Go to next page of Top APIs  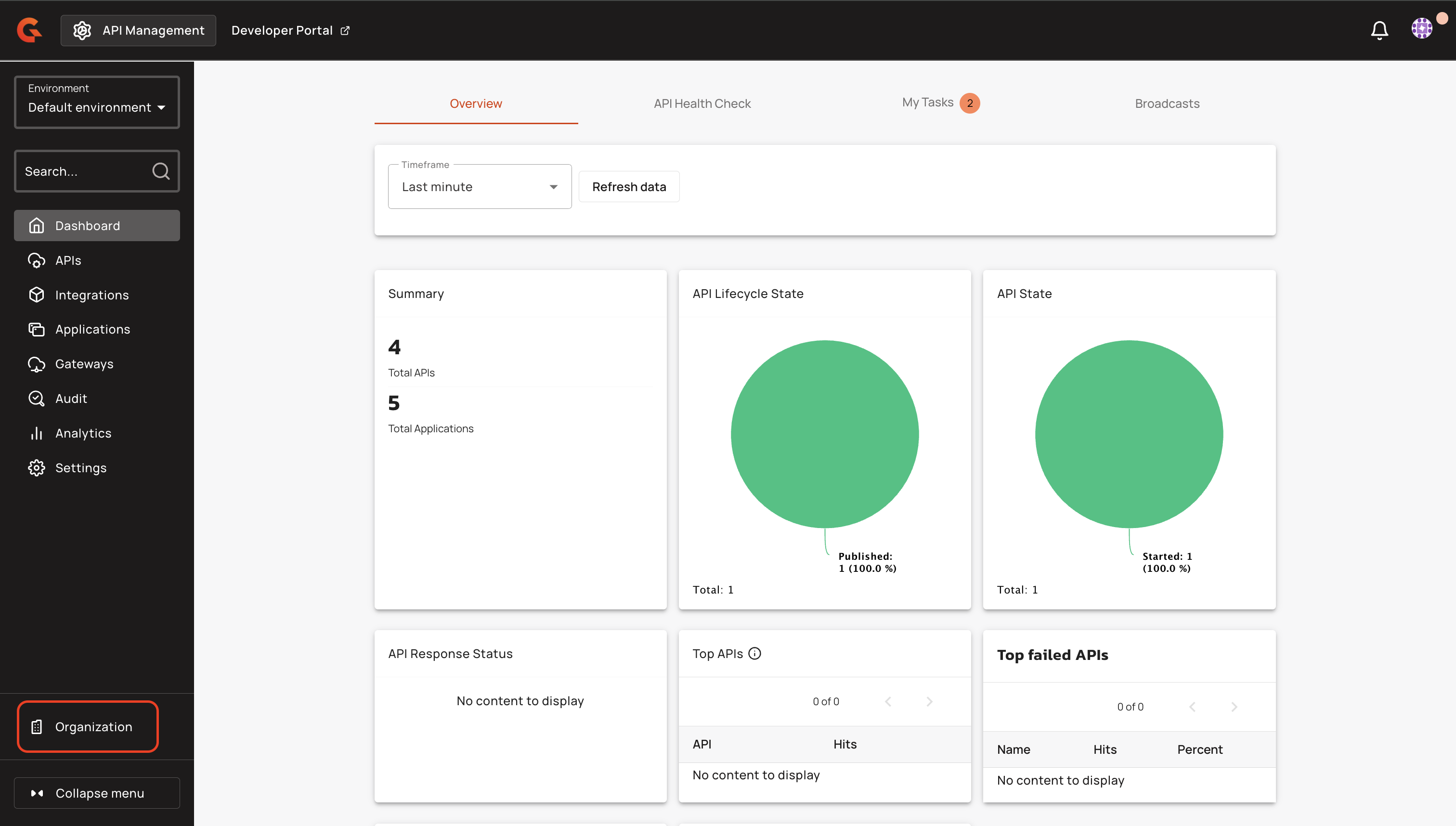click(x=929, y=702)
